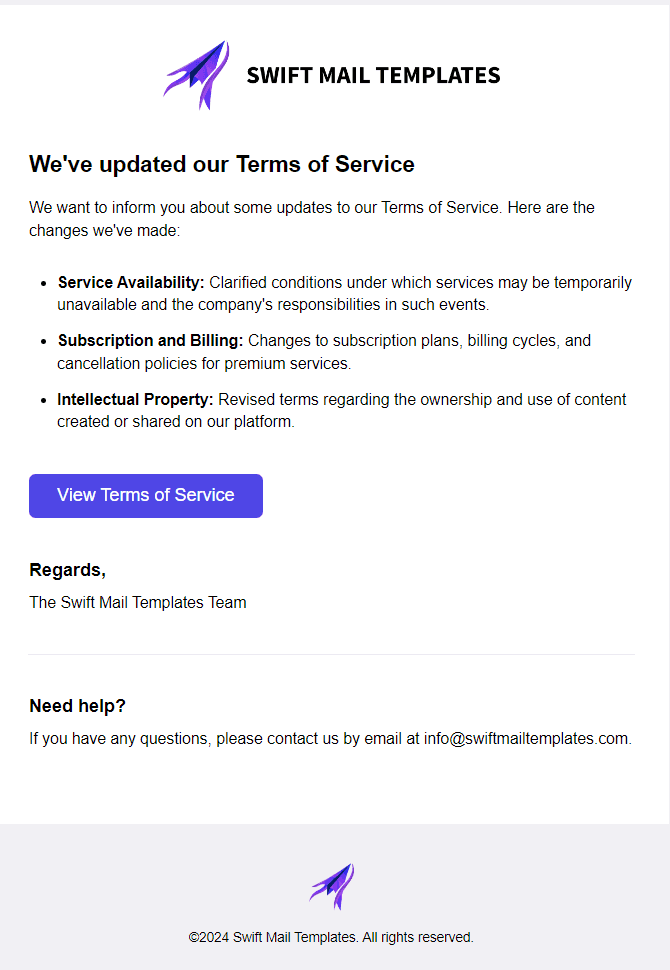The image size is (670, 970).
Task: Click the bullet dot before Service Availability
Action: [x=43, y=283]
